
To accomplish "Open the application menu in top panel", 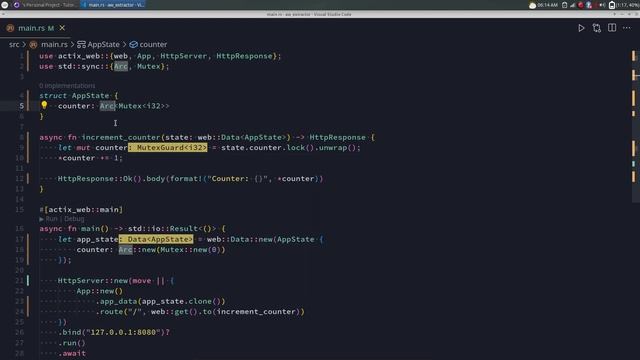I will 5,5.
